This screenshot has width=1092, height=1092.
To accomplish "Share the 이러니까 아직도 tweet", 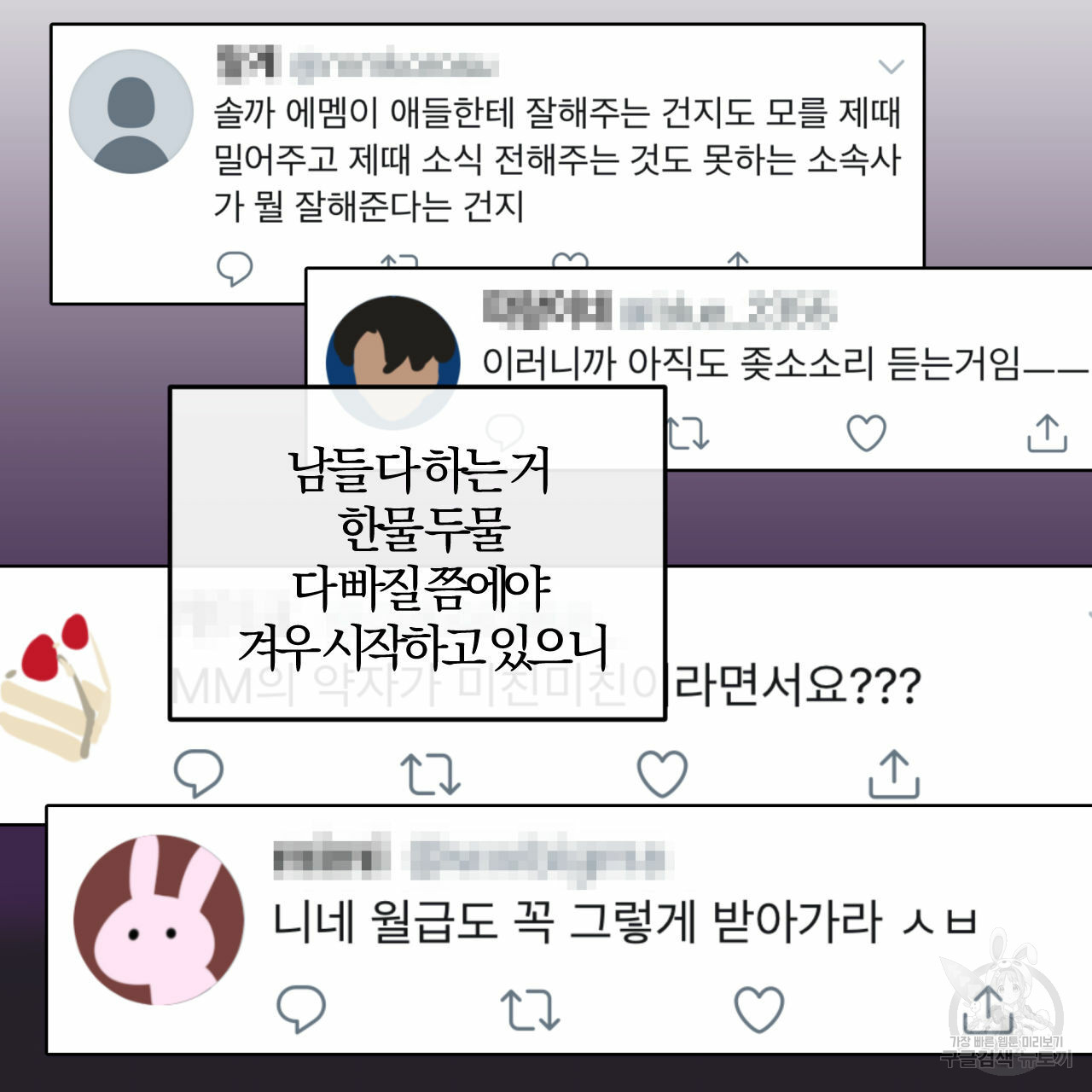I will (x=1047, y=433).
